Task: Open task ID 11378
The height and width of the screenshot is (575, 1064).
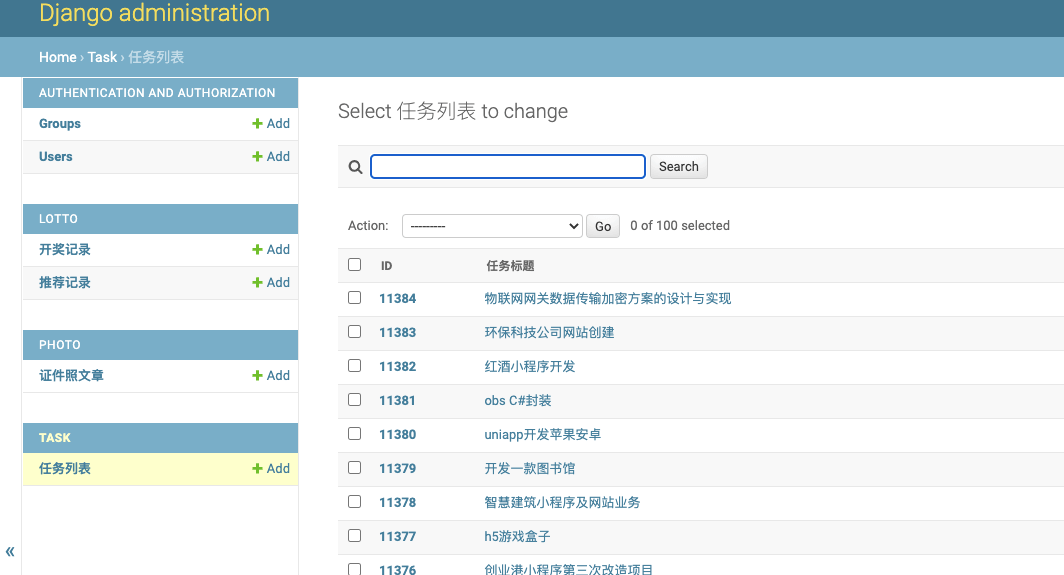Action: (x=398, y=502)
